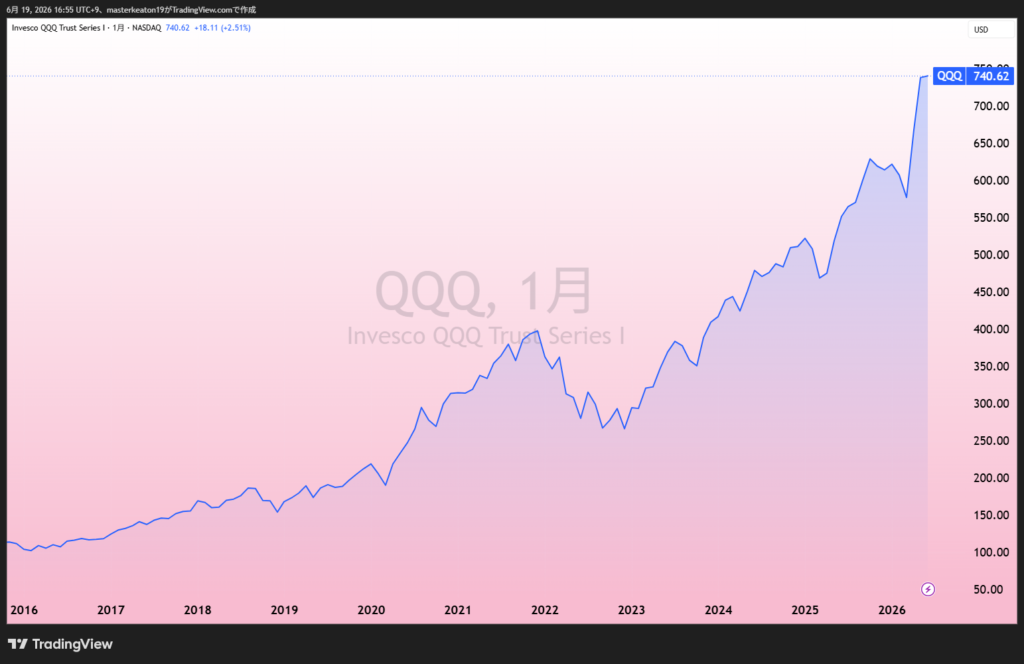The width and height of the screenshot is (1024, 664).
Task: Click the TradingView logo
Action: [60, 644]
